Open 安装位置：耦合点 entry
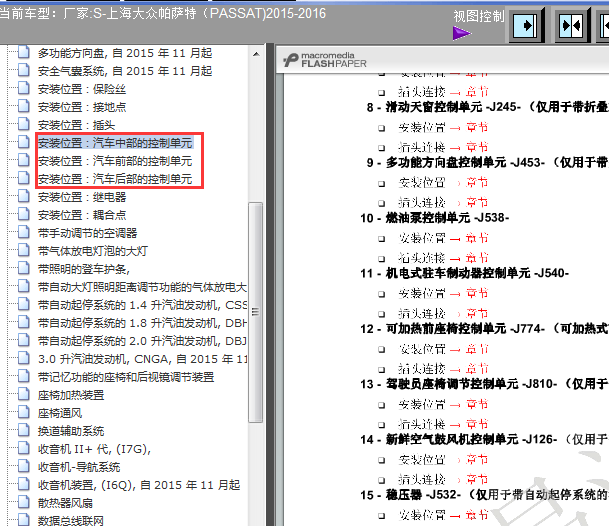Image resolution: width=609 pixels, height=526 pixels. [x=82, y=215]
